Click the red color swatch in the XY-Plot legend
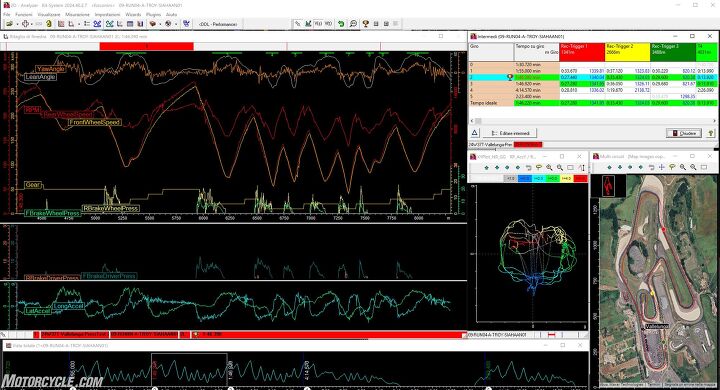This screenshot has height=390, width=720. 580,178
